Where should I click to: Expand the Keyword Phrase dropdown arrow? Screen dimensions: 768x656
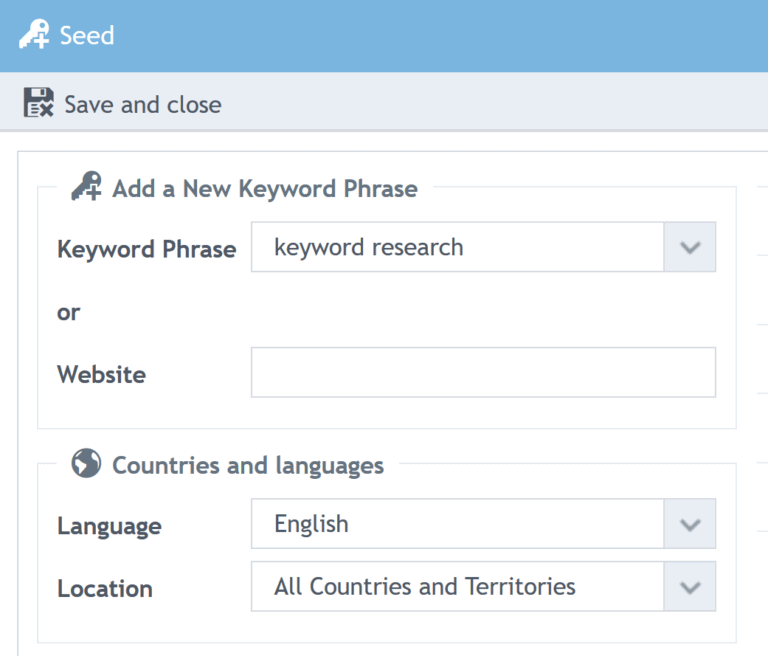(690, 247)
